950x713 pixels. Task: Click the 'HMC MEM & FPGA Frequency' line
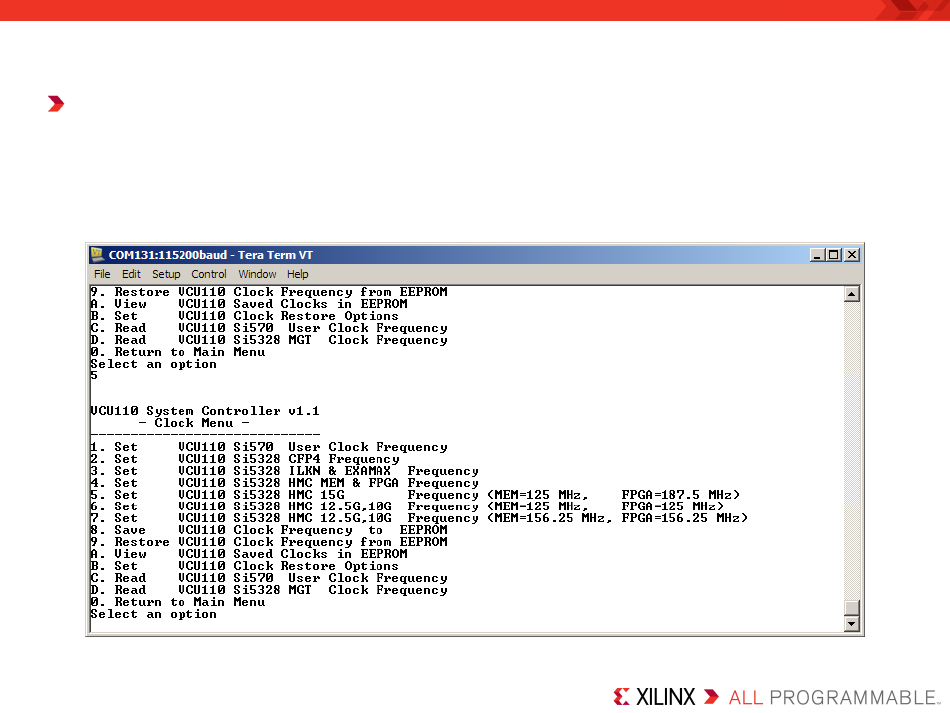285,483
